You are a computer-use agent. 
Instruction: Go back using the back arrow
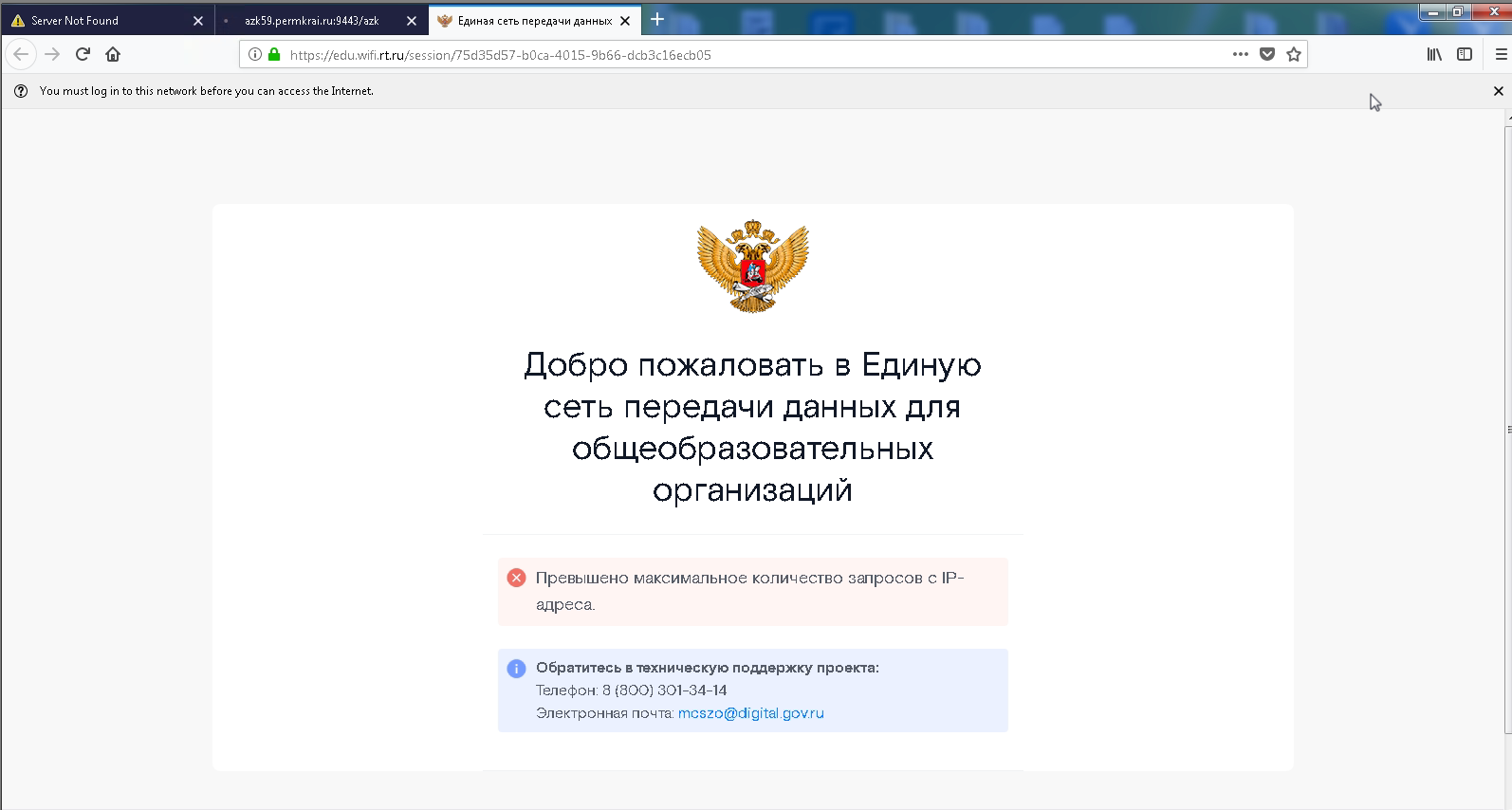pyautogui.click(x=21, y=54)
